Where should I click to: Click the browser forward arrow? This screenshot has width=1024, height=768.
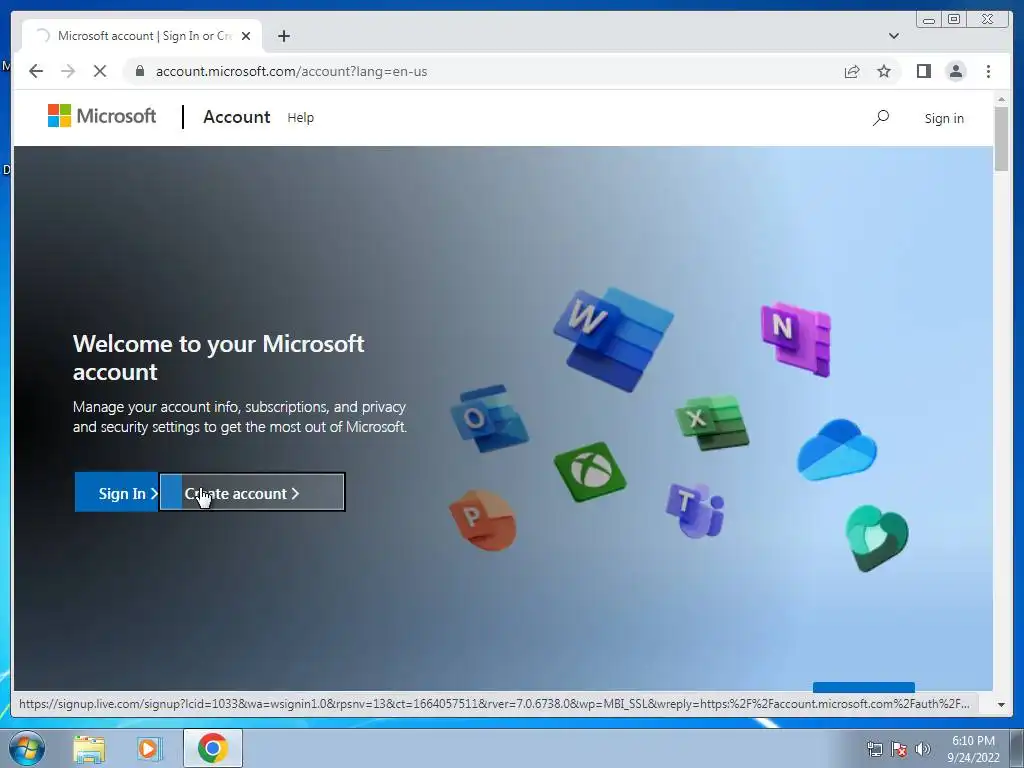[x=68, y=71]
